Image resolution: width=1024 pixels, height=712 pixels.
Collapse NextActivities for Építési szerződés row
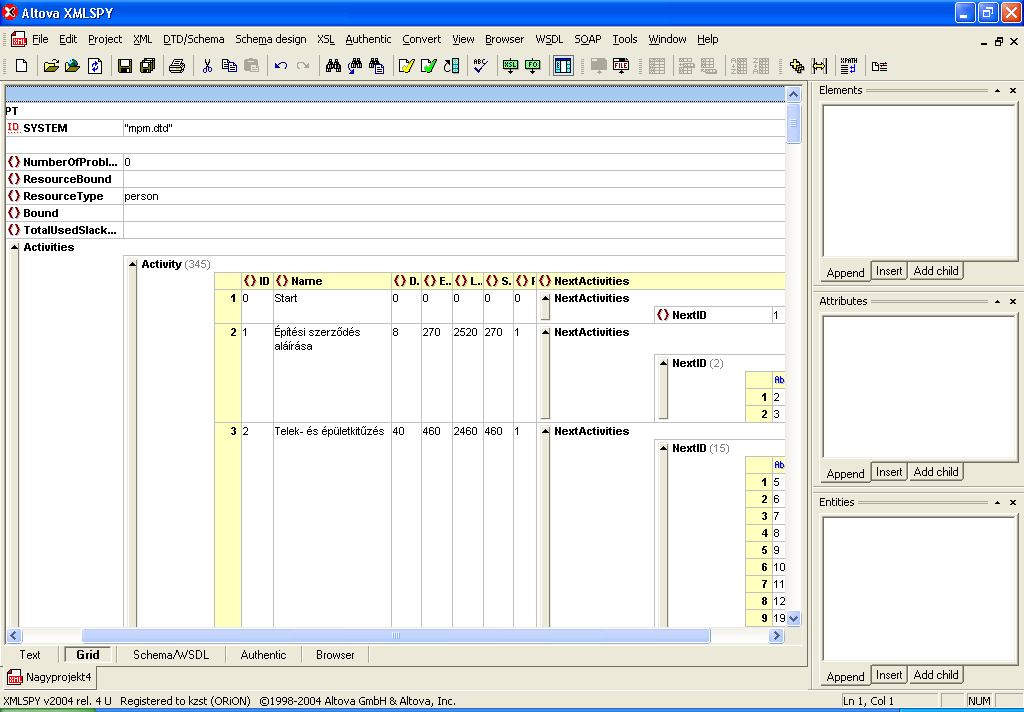[545, 332]
